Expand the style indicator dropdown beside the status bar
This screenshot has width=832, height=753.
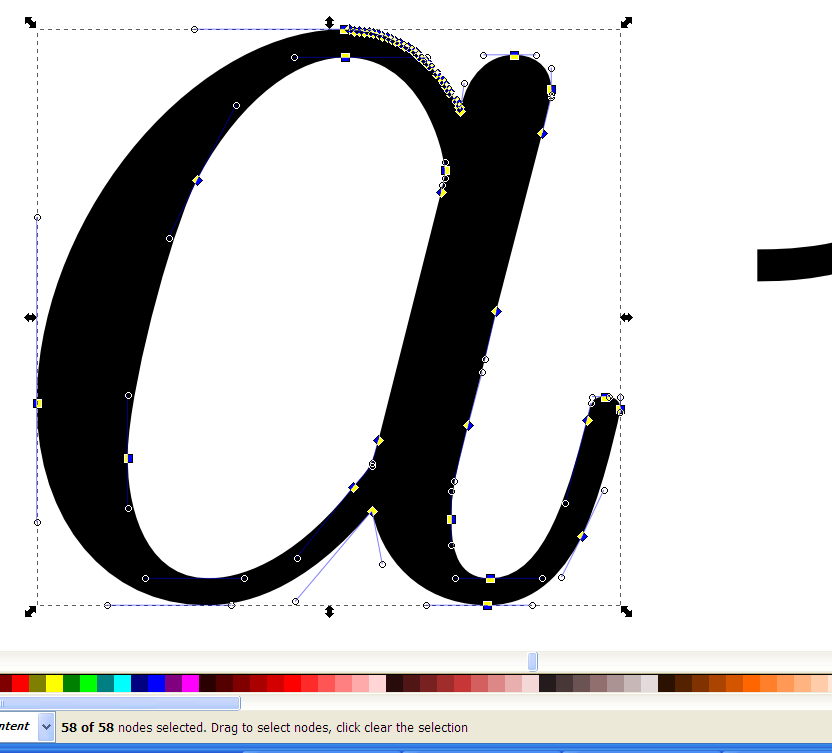(x=46, y=727)
